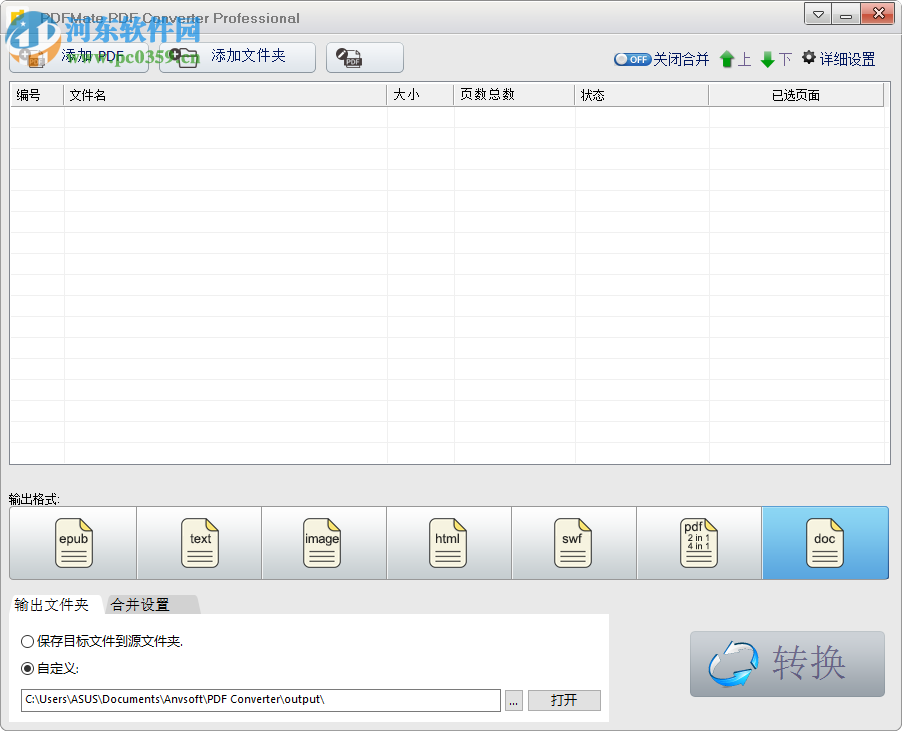
Task: Pick the html conversion format
Action: pos(448,543)
